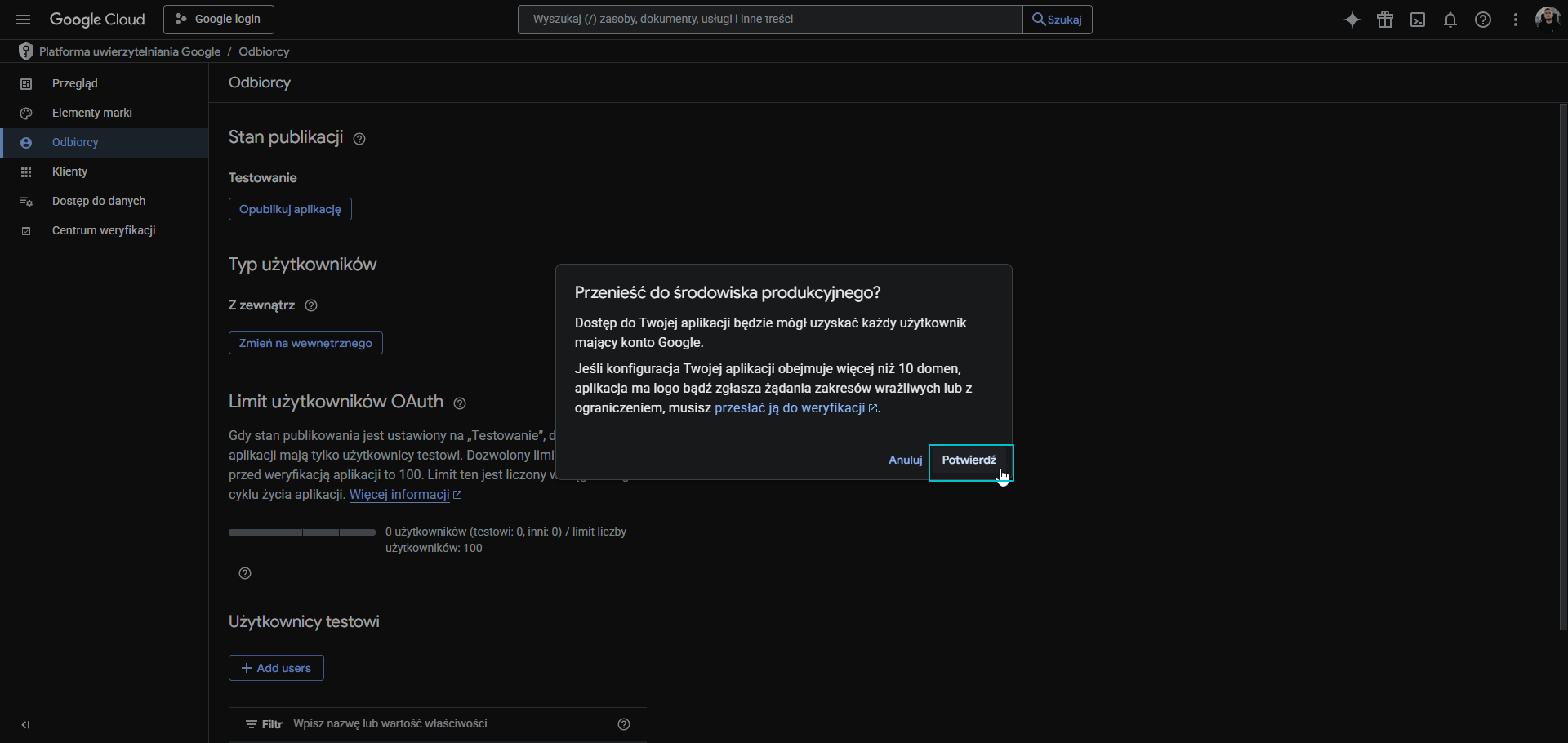Image resolution: width=1568 pixels, height=743 pixels.
Task: Confirm with the Potwierdź button
Action: (x=969, y=460)
